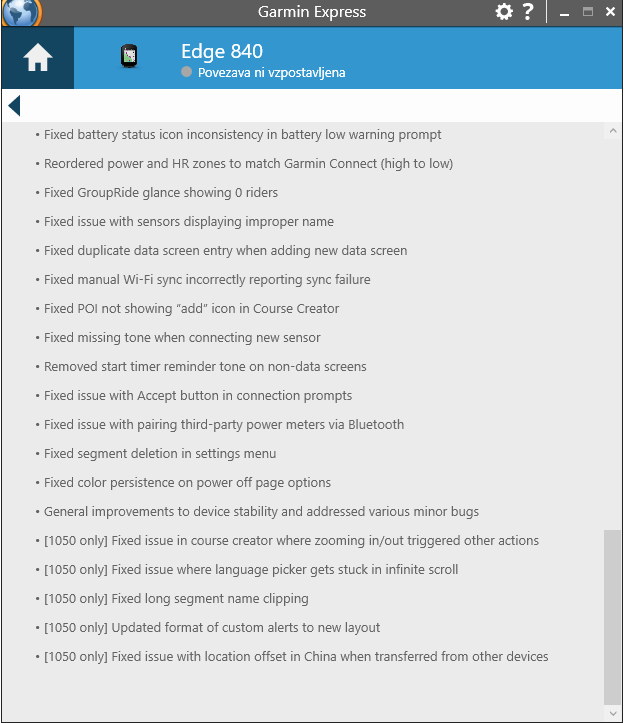Click the grey connection status dot
625x723 pixels.
pos(186,73)
